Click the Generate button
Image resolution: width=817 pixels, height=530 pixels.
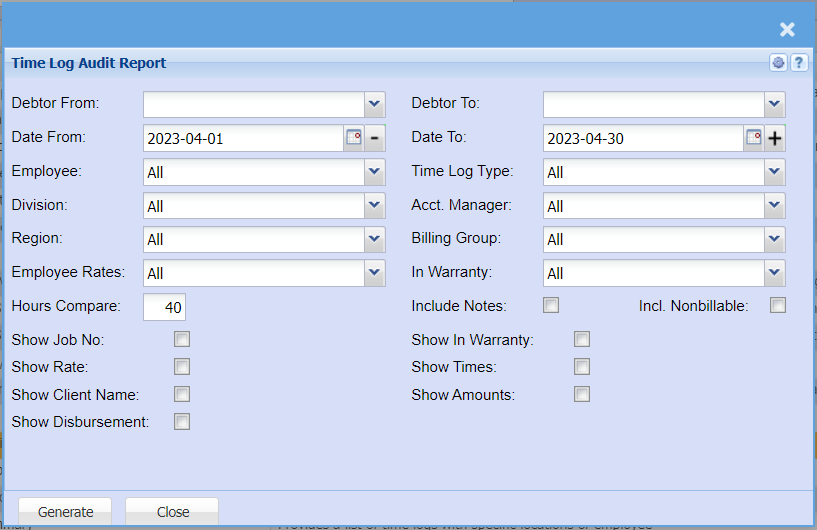tap(66, 511)
